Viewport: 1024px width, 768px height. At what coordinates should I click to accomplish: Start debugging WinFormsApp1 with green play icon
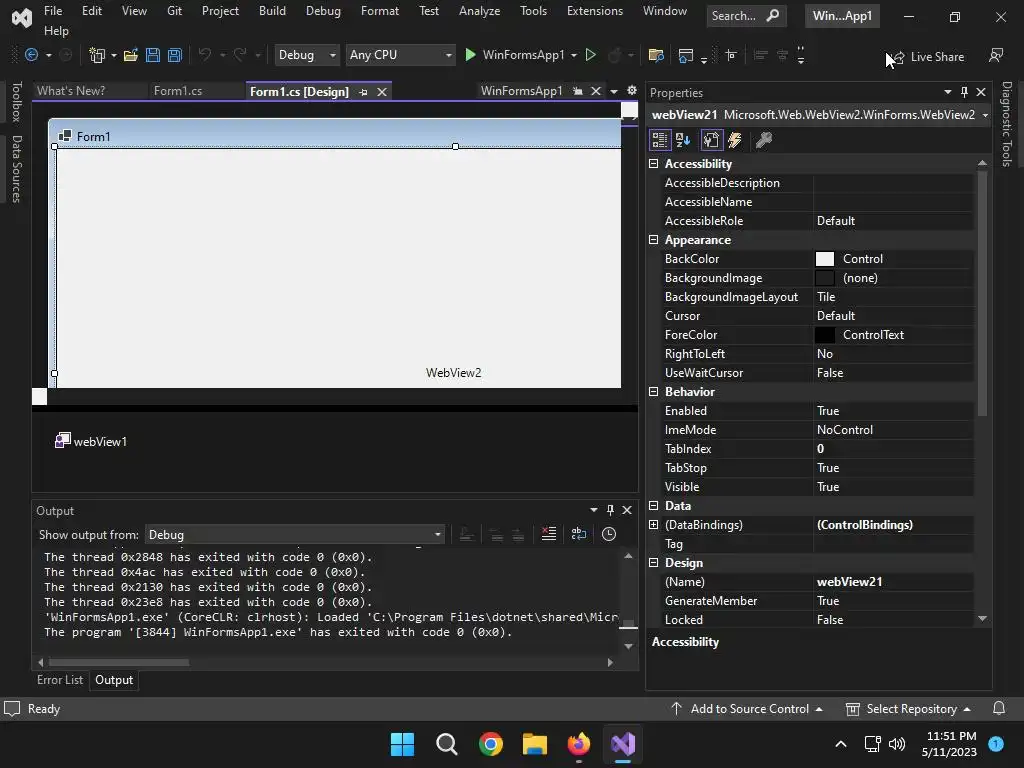click(x=470, y=55)
